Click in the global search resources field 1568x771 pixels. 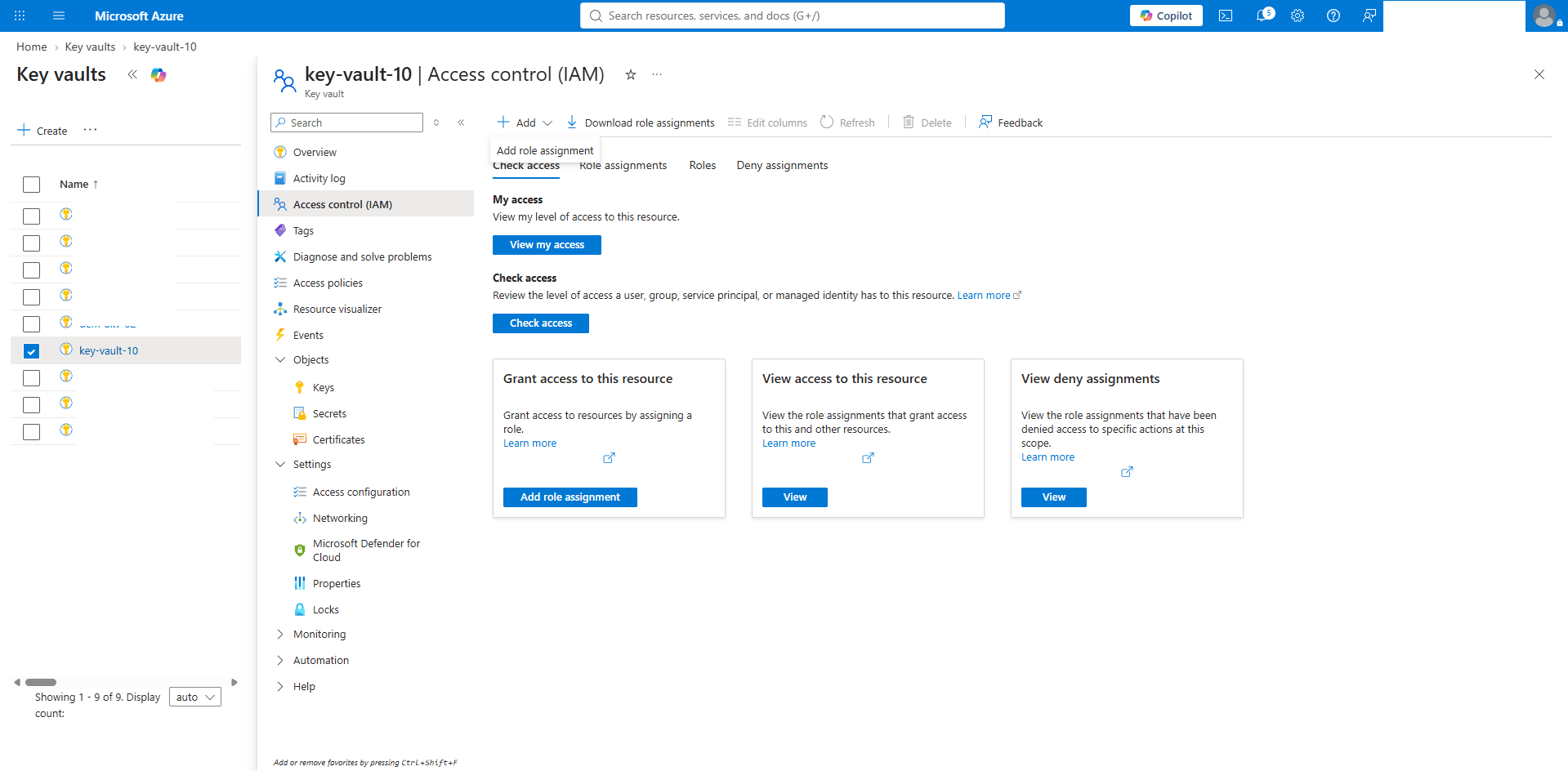point(793,16)
